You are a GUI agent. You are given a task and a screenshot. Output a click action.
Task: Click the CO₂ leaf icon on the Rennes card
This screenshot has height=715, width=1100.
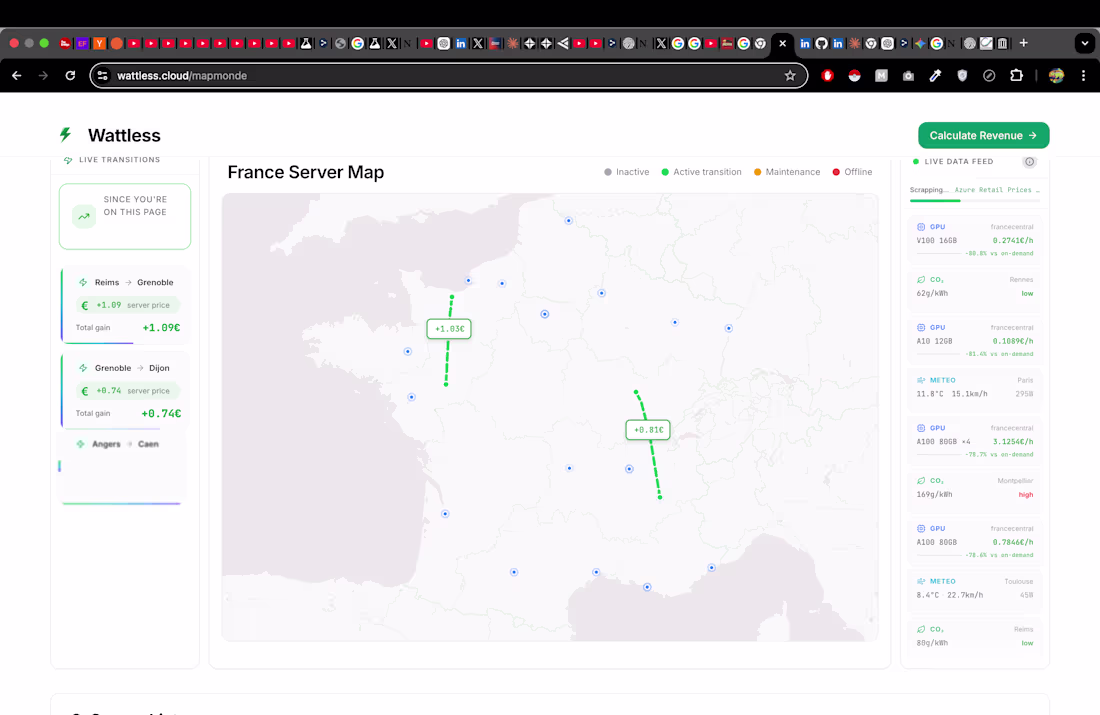[921, 281]
